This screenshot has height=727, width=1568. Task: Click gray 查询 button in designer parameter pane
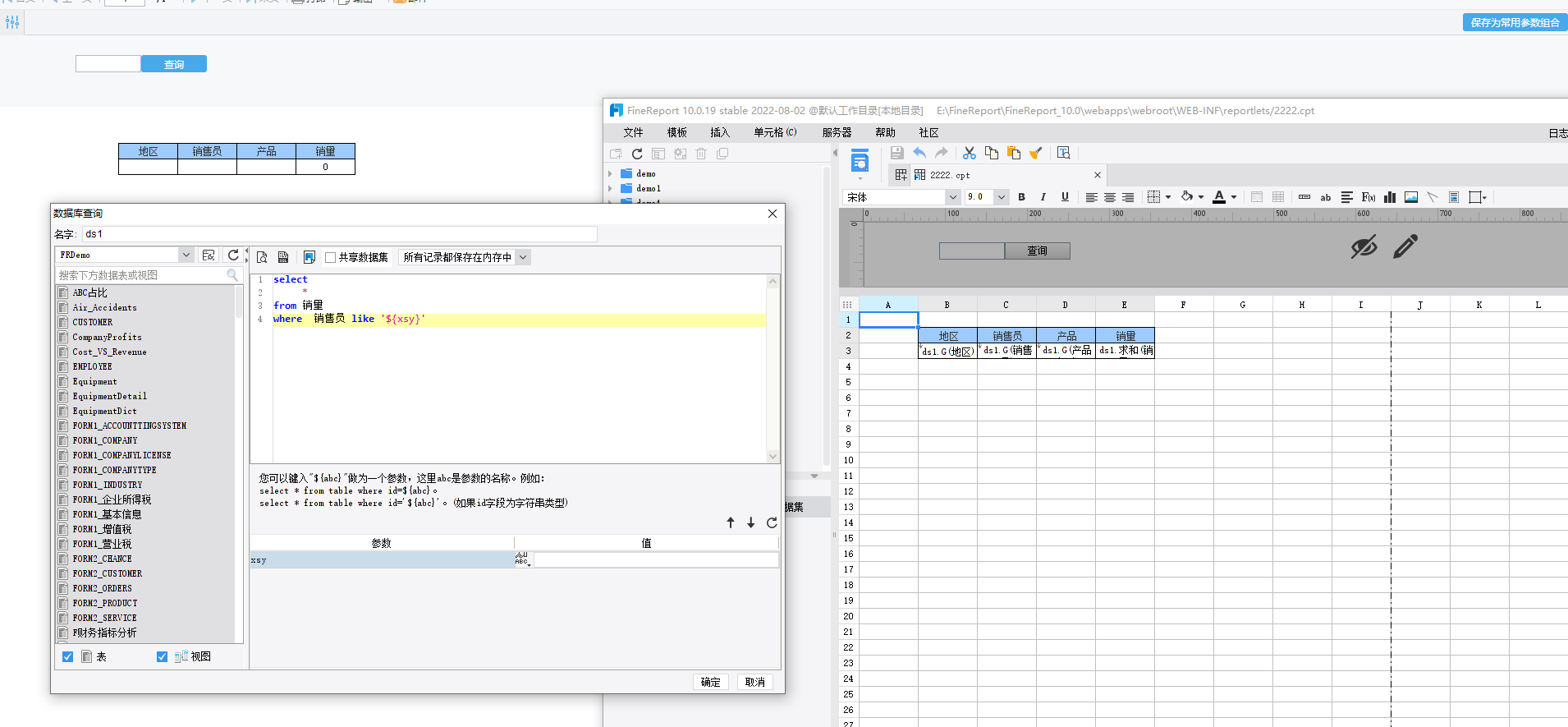[1038, 251]
